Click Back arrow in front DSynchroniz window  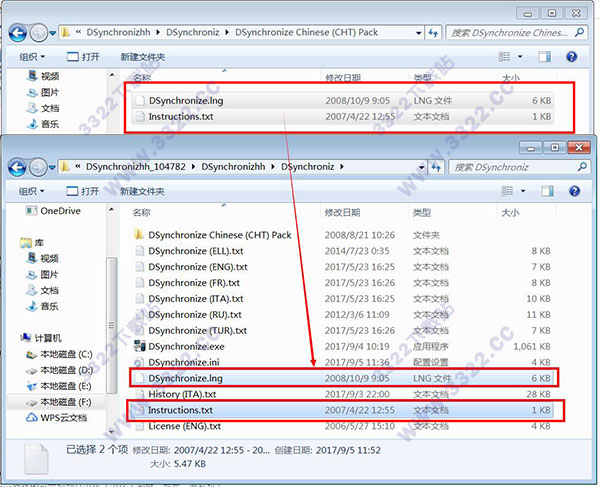pyautogui.click(x=18, y=167)
